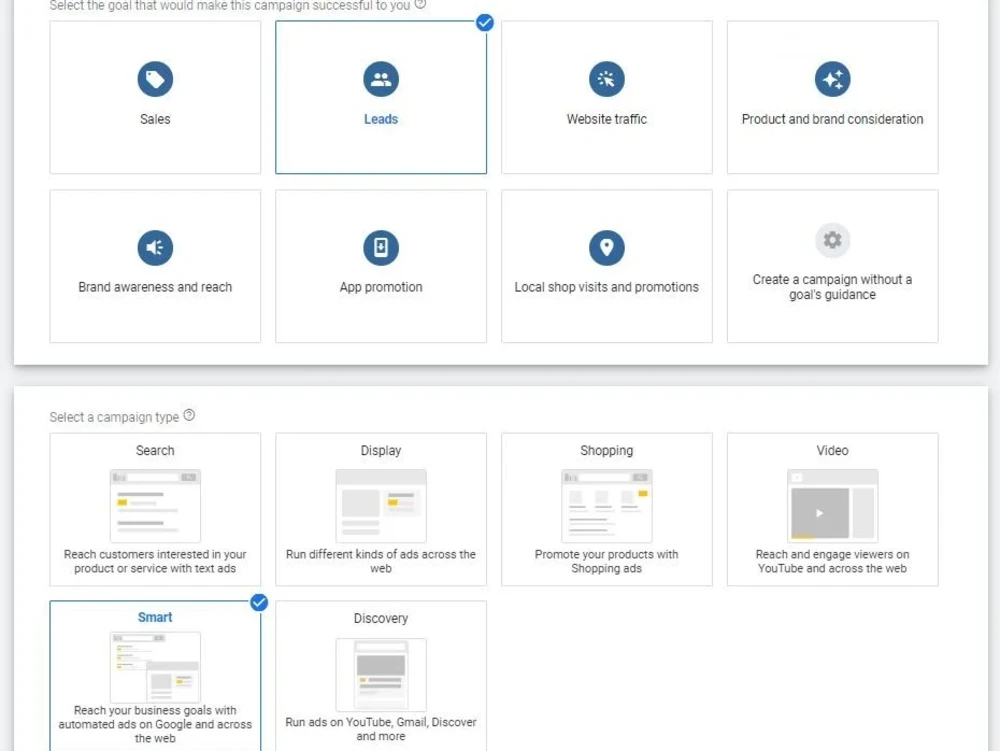Open help icon beside campaign goal heading
The image size is (1000, 751).
(420, 4)
